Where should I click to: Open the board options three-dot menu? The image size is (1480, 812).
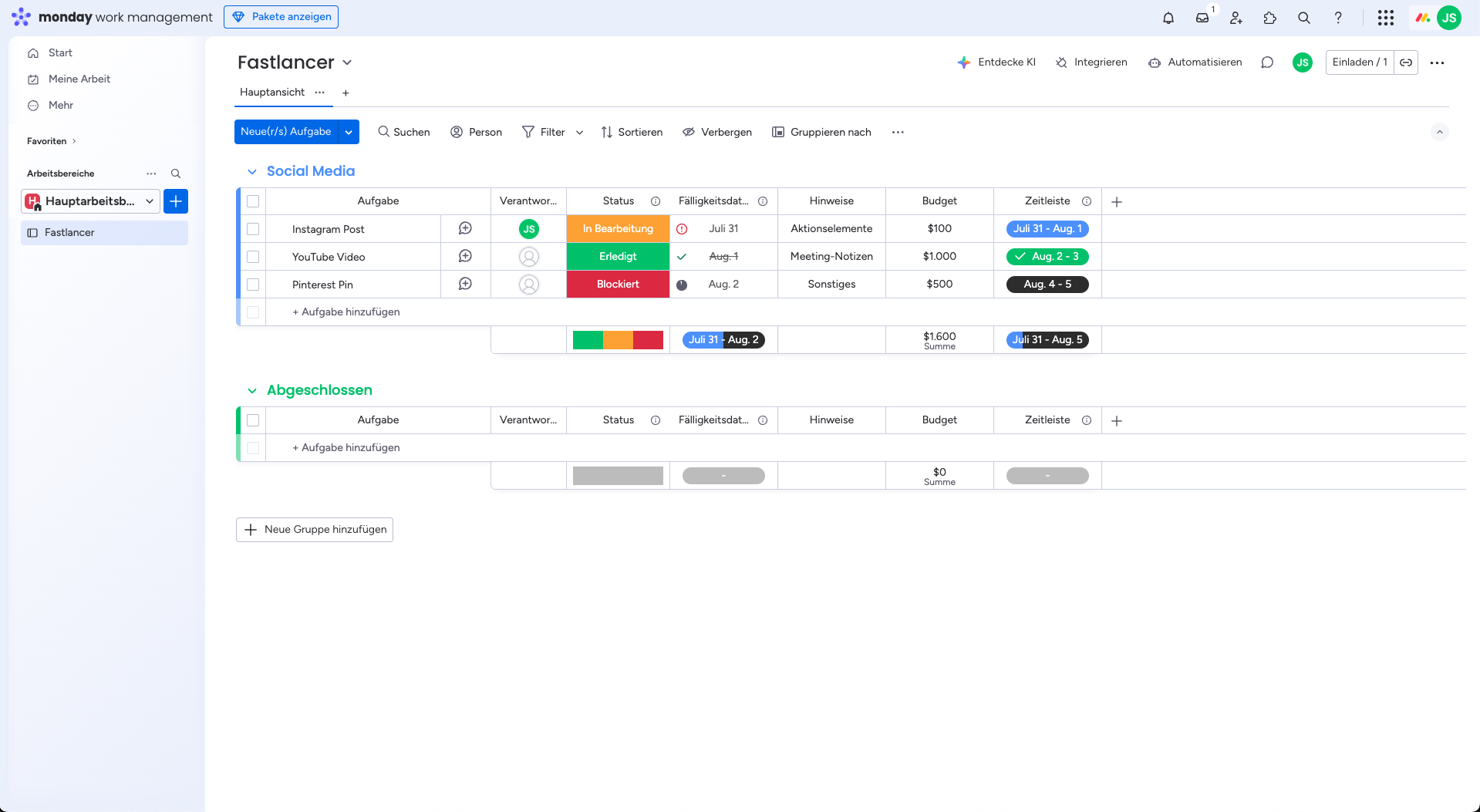pyautogui.click(x=1437, y=62)
